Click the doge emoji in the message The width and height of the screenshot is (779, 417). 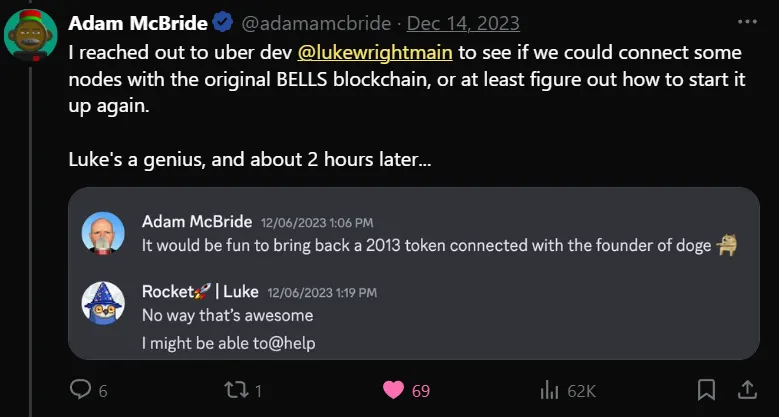(726, 246)
